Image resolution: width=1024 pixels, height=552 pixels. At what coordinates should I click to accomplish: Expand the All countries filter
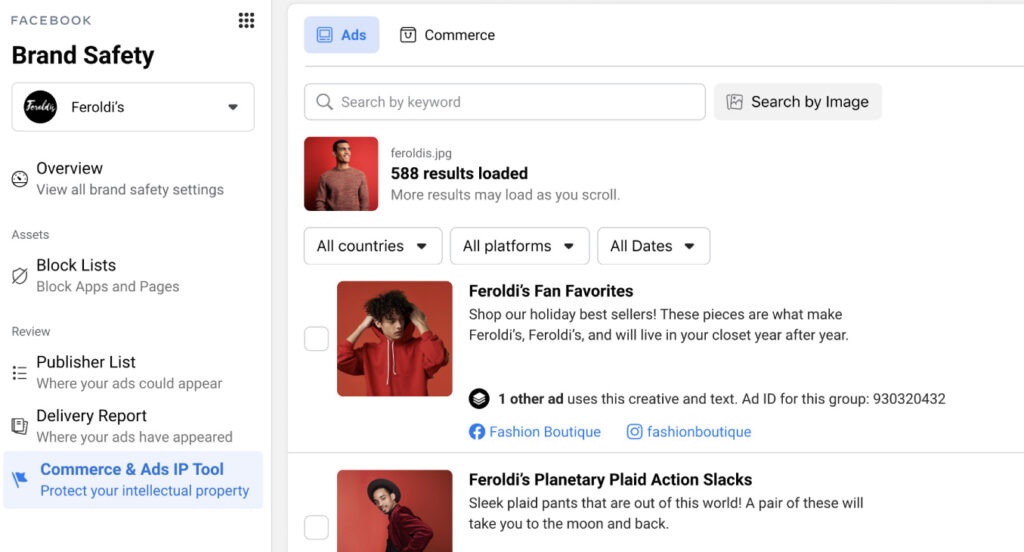pyautogui.click(x=373, y=246)
